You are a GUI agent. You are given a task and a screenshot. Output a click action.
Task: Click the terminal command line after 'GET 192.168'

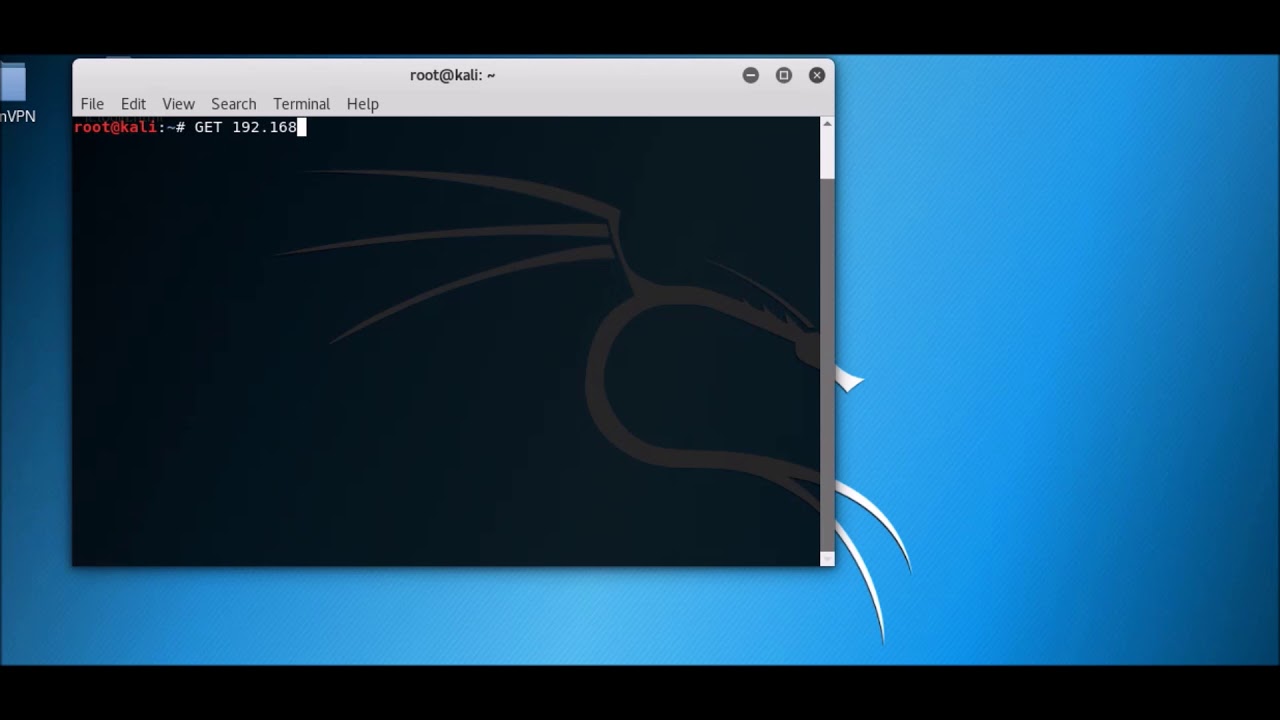pos(301,127)
